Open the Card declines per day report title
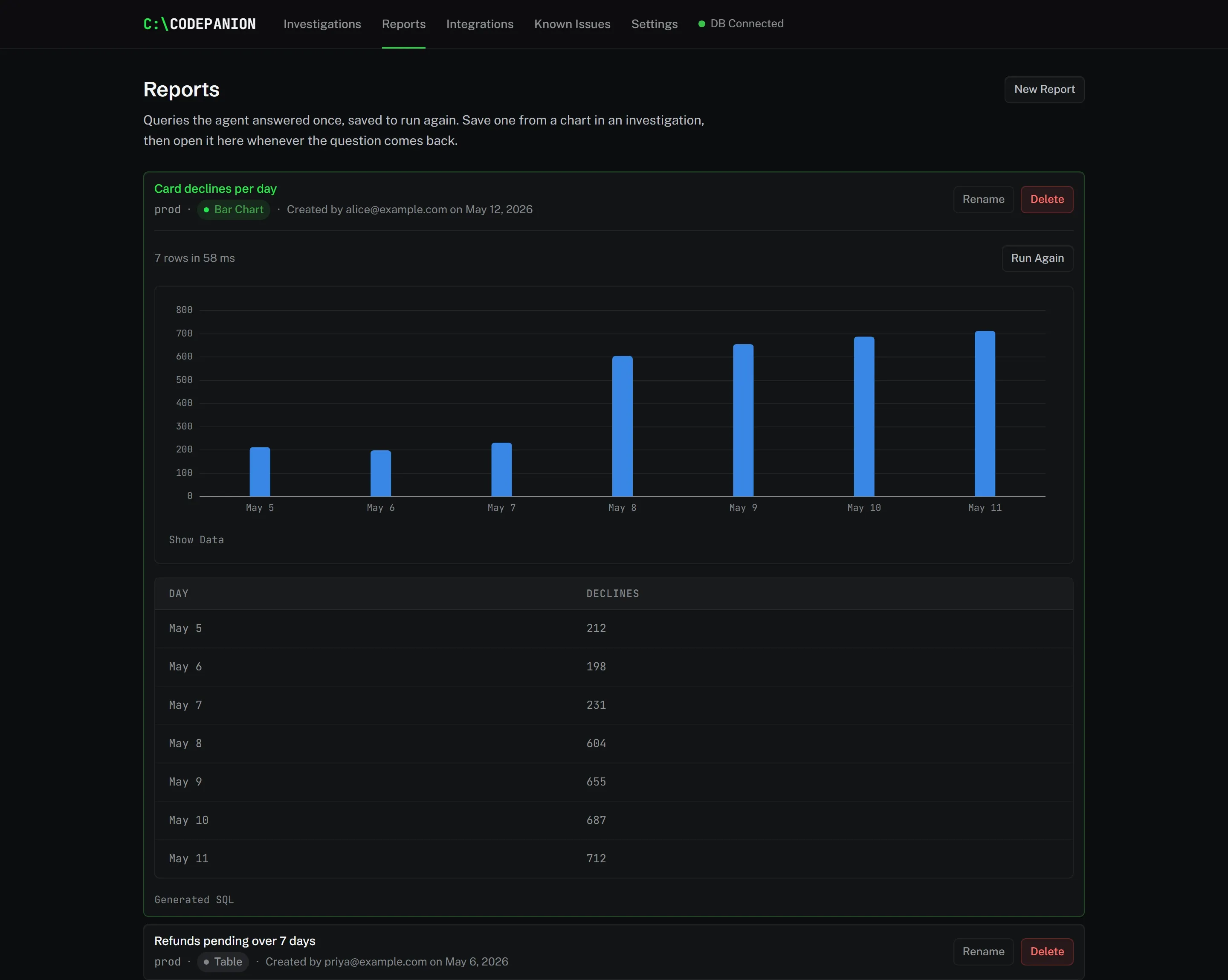 (215, 188)
